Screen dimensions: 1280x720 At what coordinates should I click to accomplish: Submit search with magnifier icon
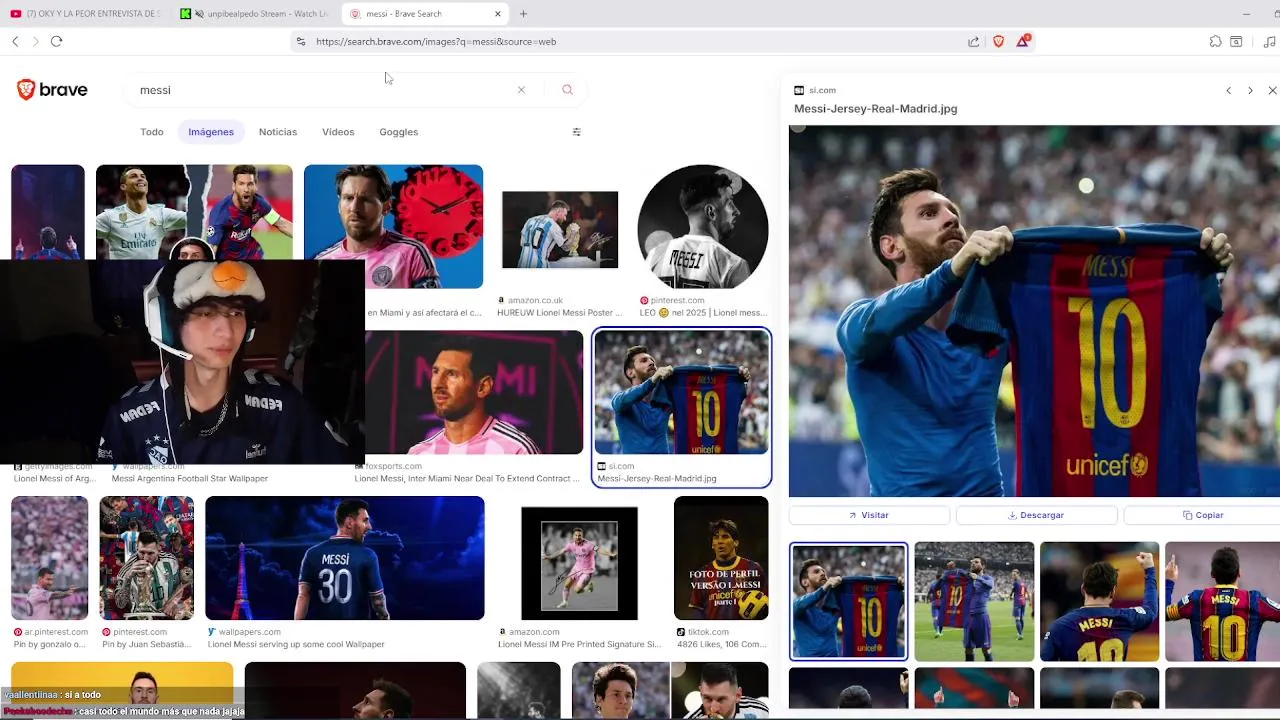[x=567, y=90]
